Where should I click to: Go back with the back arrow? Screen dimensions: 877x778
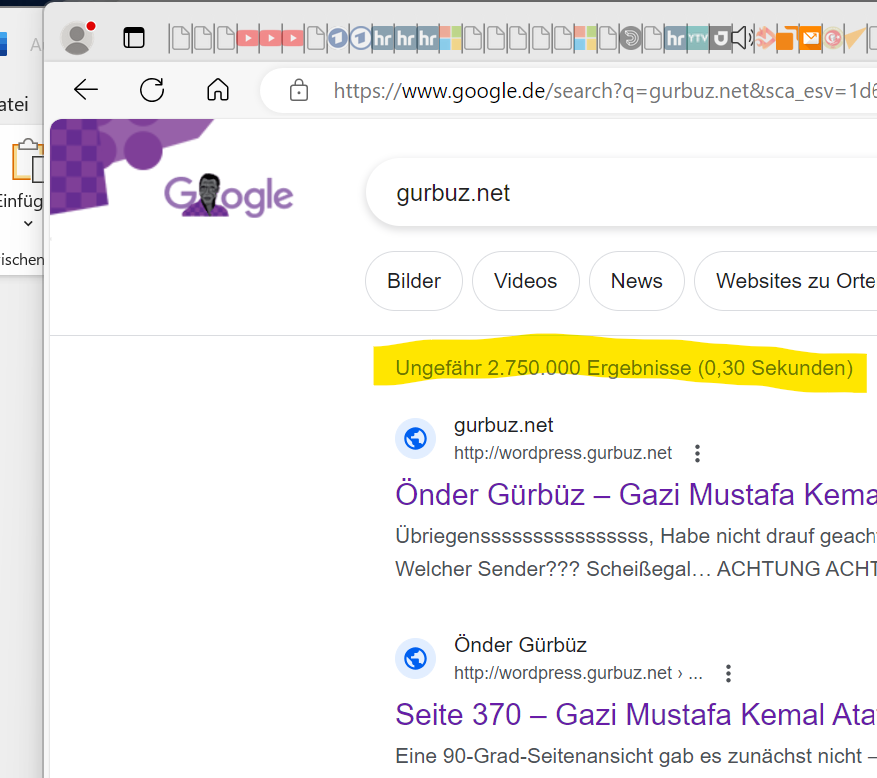[x=86, y=89]
